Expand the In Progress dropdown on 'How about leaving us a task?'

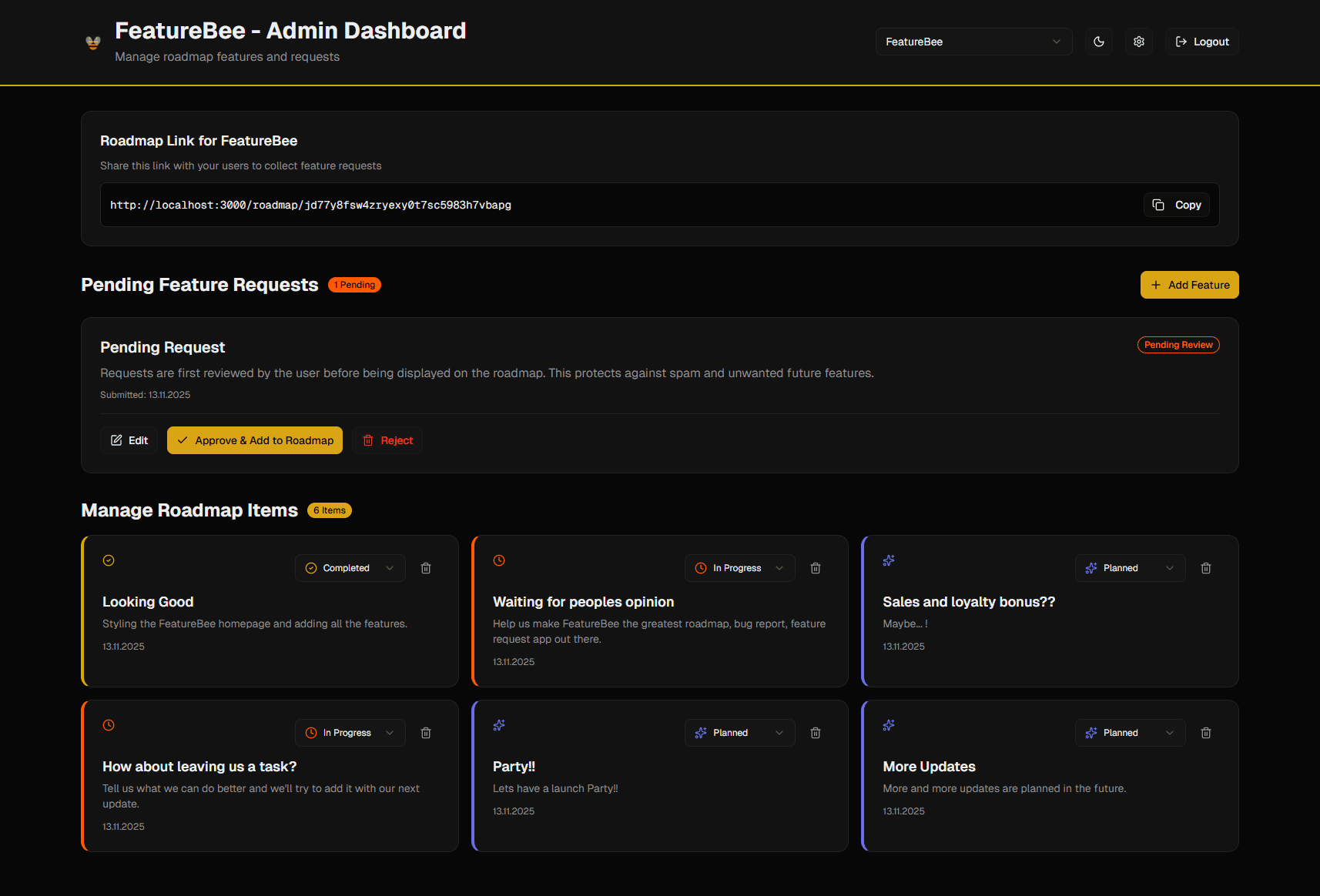click(x=350, y=732)
